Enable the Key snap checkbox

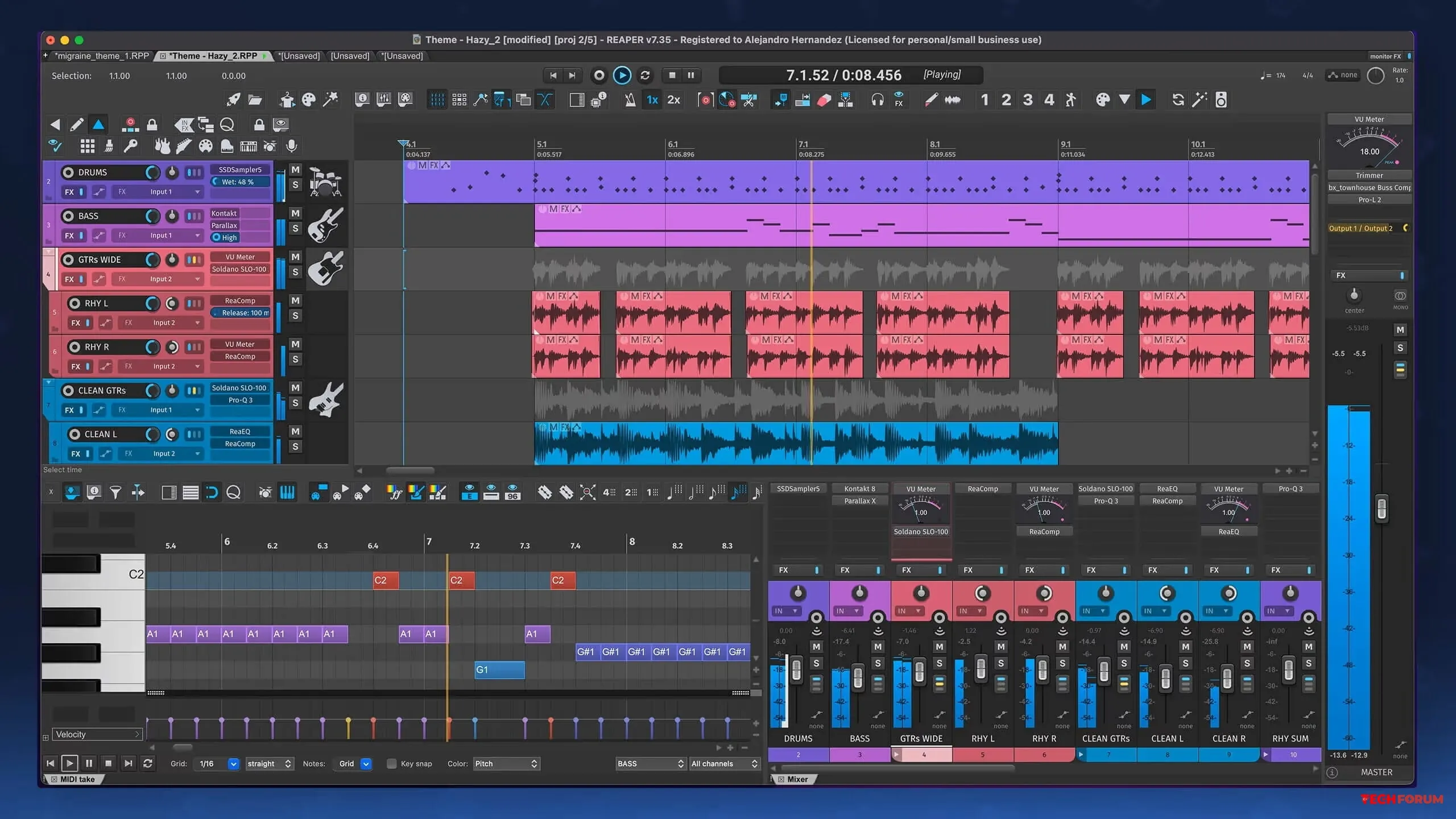[x=391, y=764]
